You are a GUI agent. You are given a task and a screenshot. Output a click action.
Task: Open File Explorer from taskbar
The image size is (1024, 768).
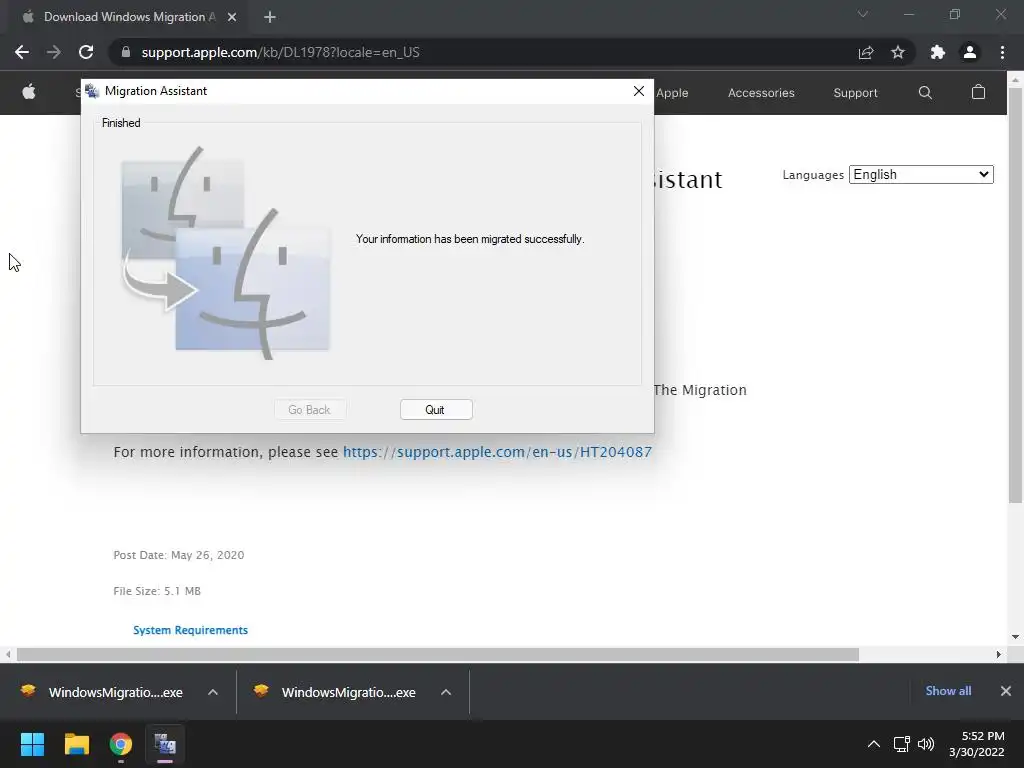point(76,744)
